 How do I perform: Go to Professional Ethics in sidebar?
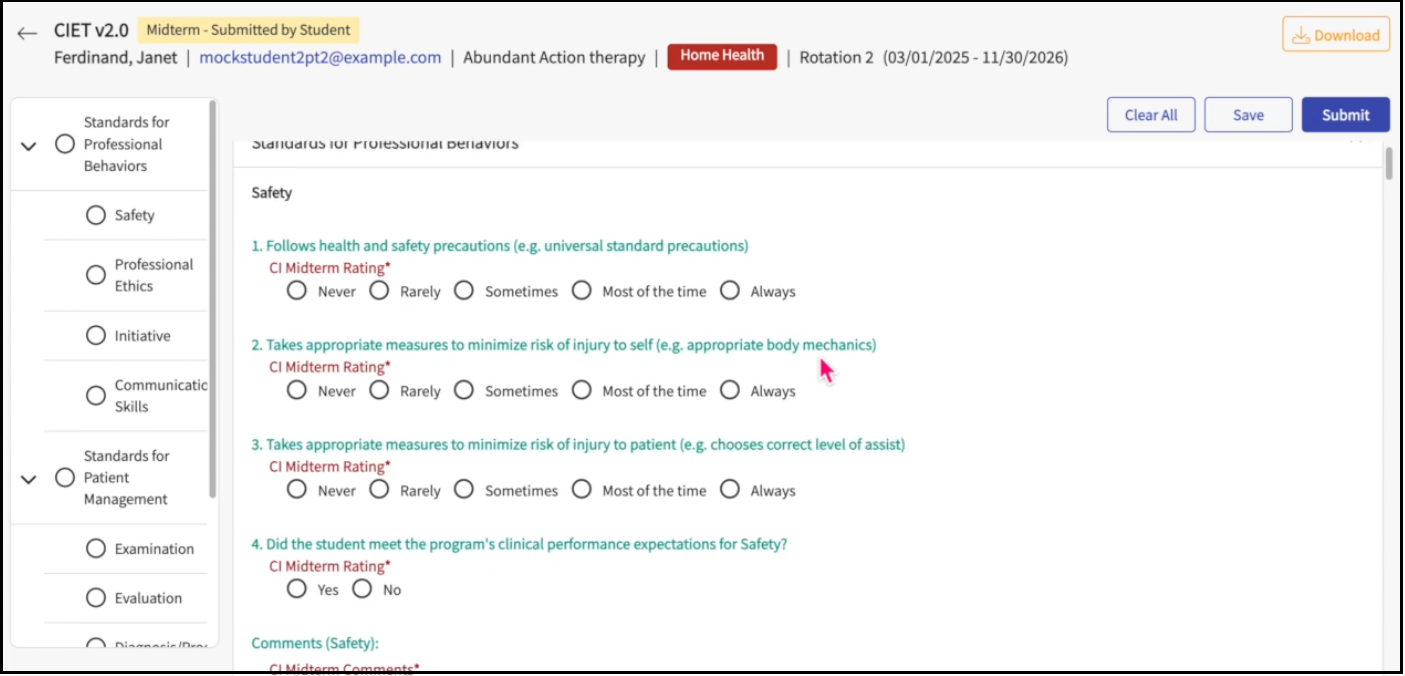pyautogui.click(x=153, y=275)
